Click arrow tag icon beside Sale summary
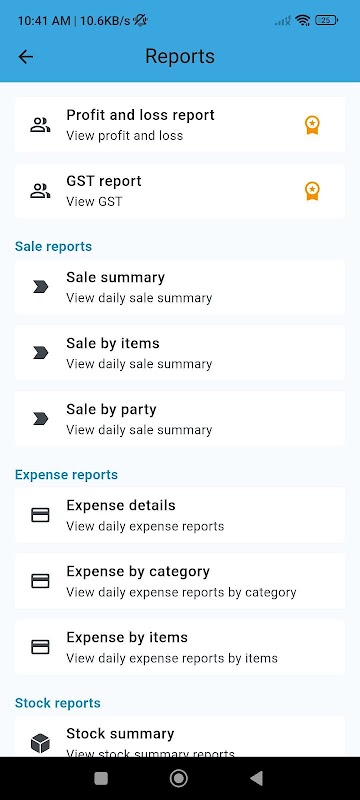Image resolution: width=360 pixels, height=800 pixels. point(40,287)
